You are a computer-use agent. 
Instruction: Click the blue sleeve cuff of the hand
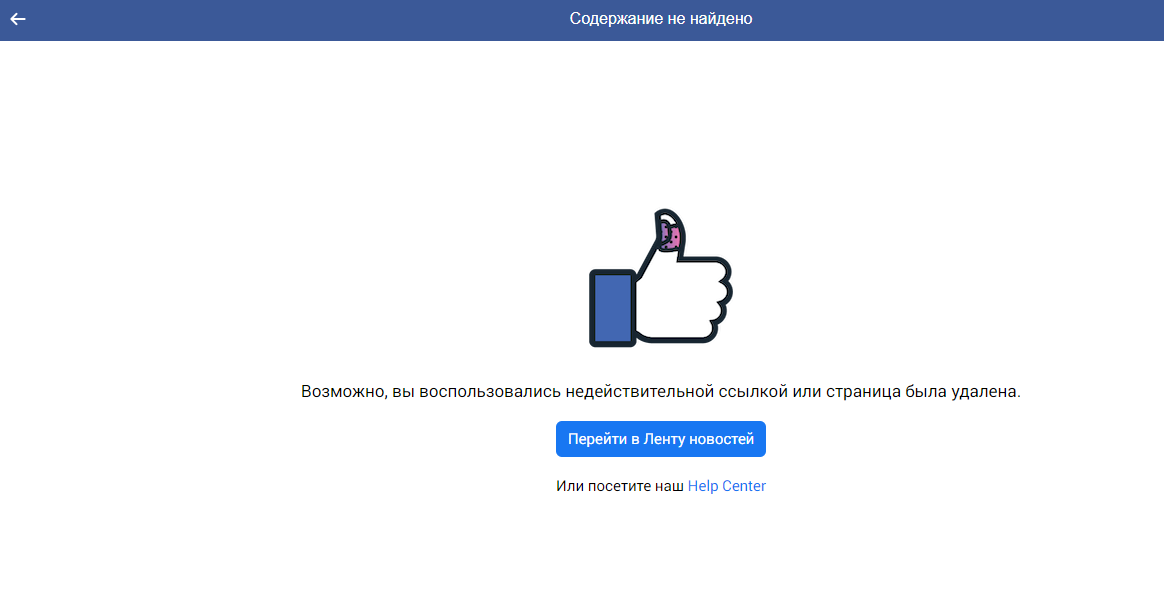point(612,308)
